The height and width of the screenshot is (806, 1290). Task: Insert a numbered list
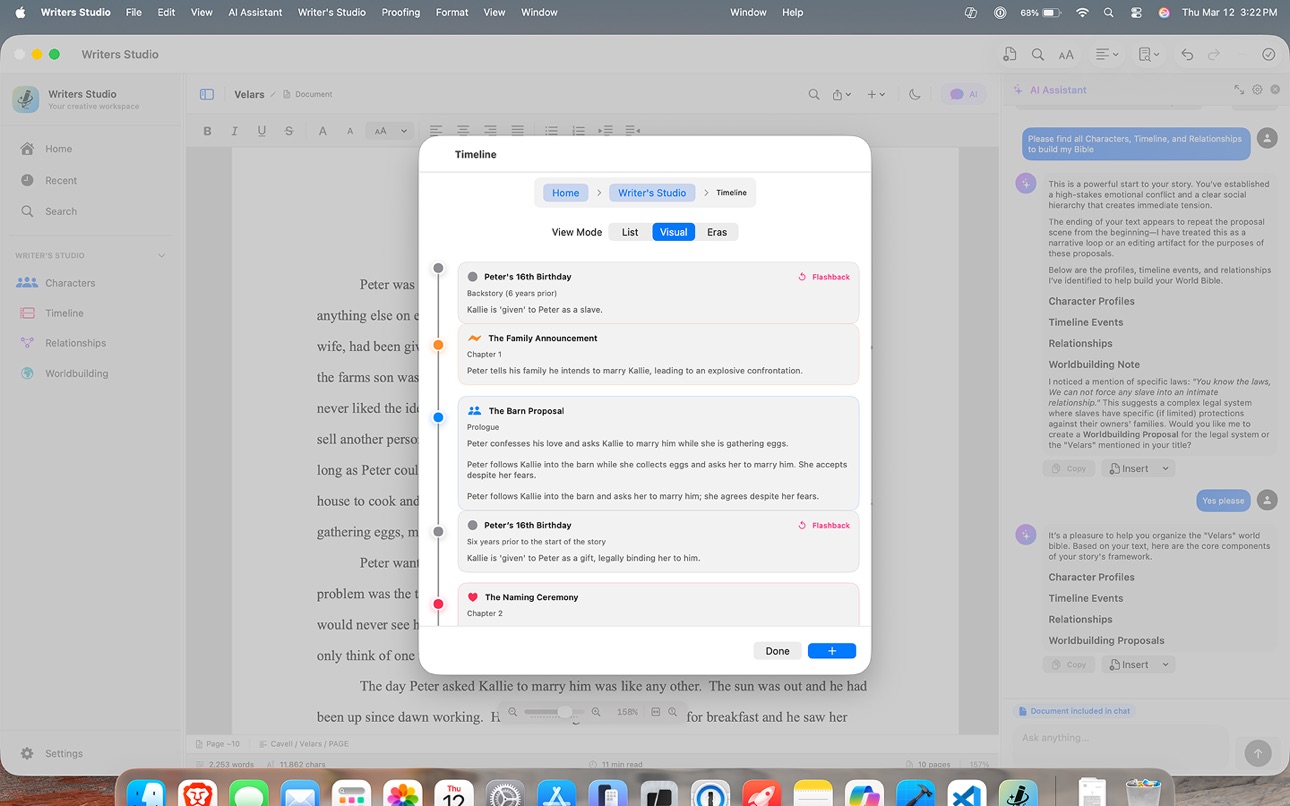(578, 131)
